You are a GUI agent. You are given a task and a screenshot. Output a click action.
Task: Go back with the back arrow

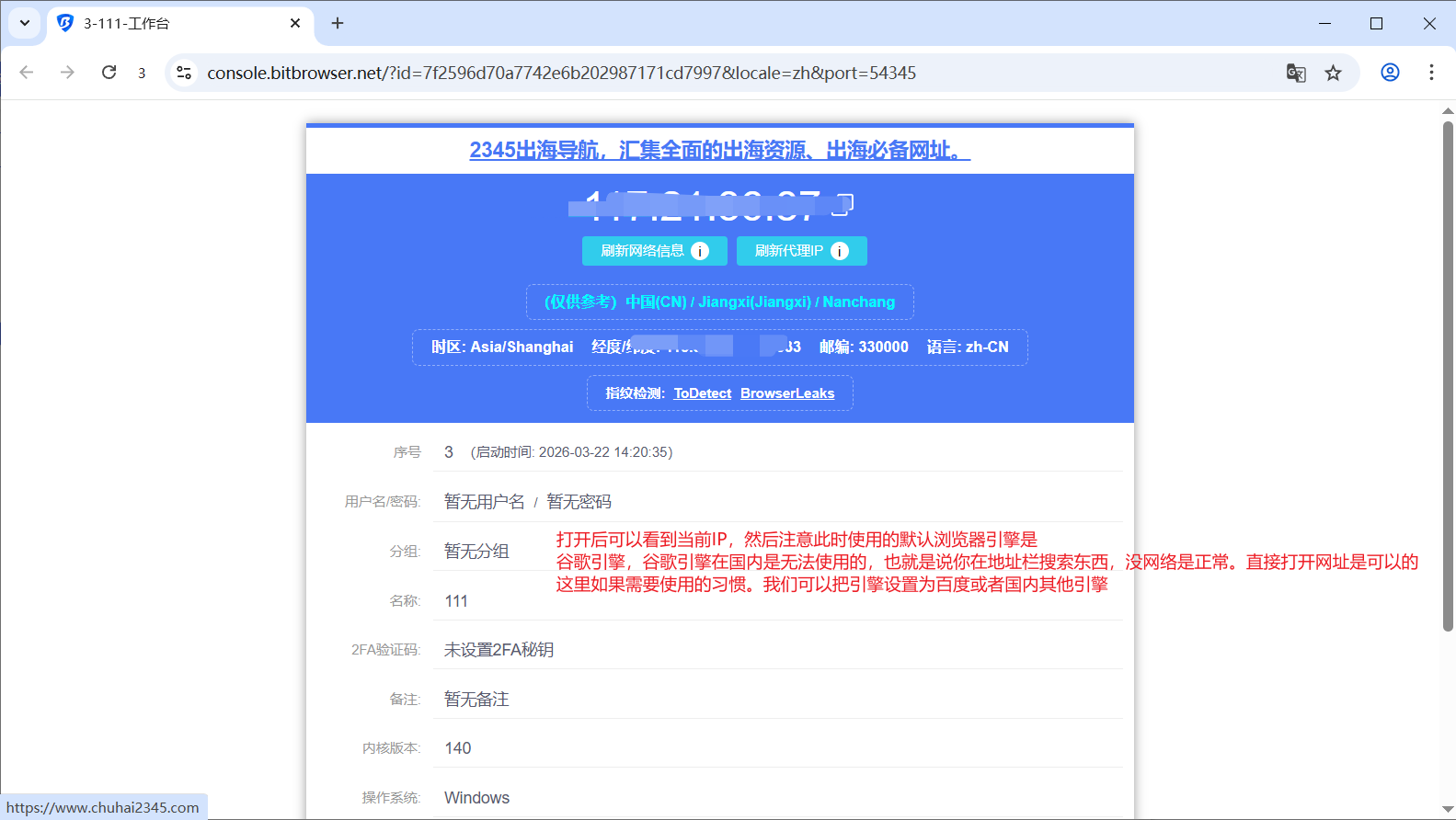click(x=27, y=73)
